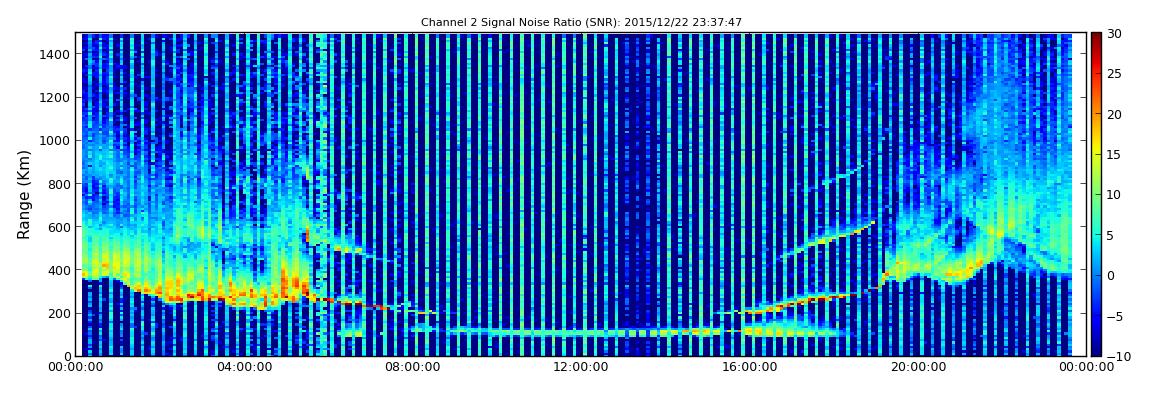The height and width of the screenshot is (407, 1150).
Task: Click the colorbar's 10 tick label
Action: point(1114,195)
